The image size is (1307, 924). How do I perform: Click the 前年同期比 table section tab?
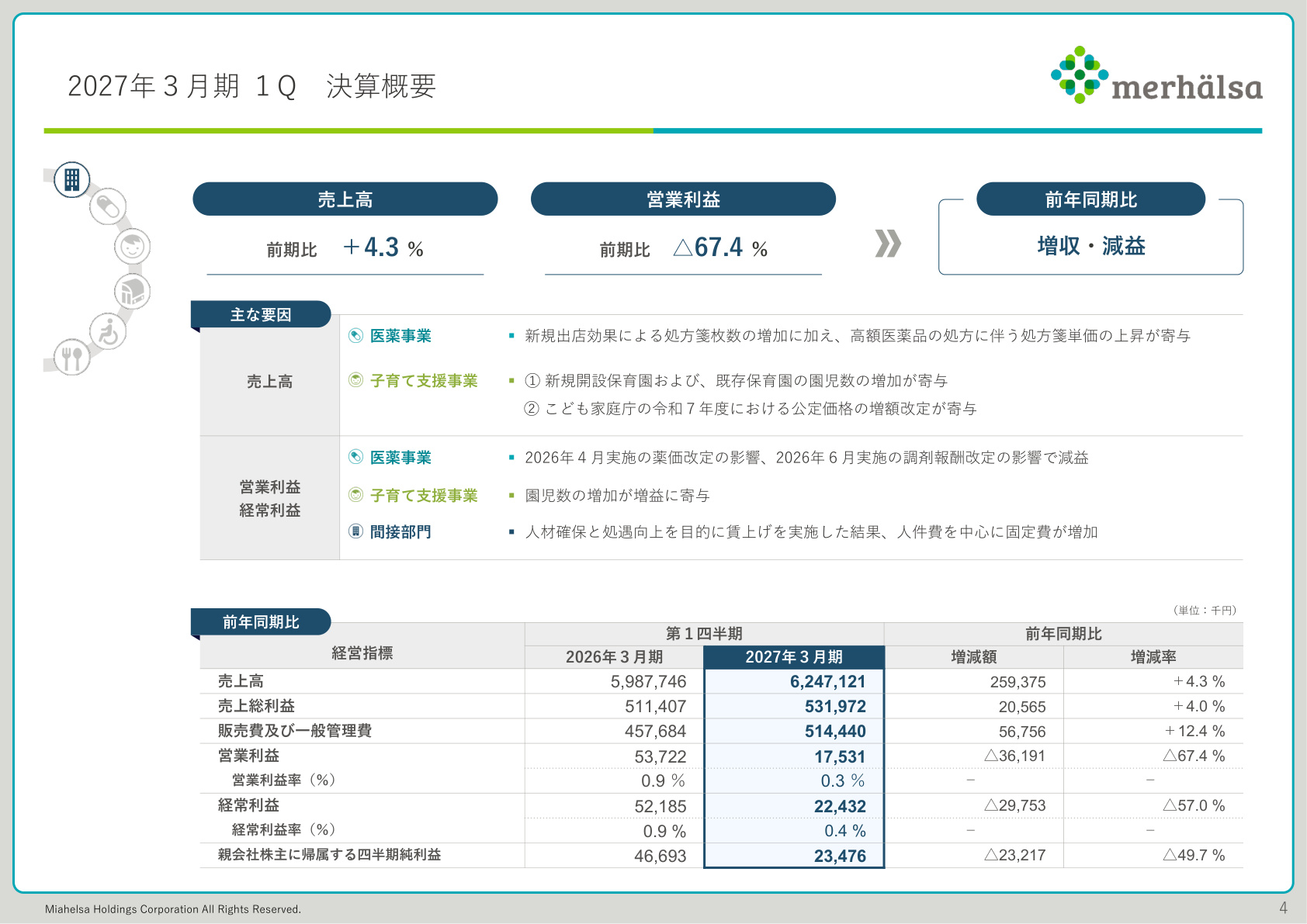[x=261, y=622]
